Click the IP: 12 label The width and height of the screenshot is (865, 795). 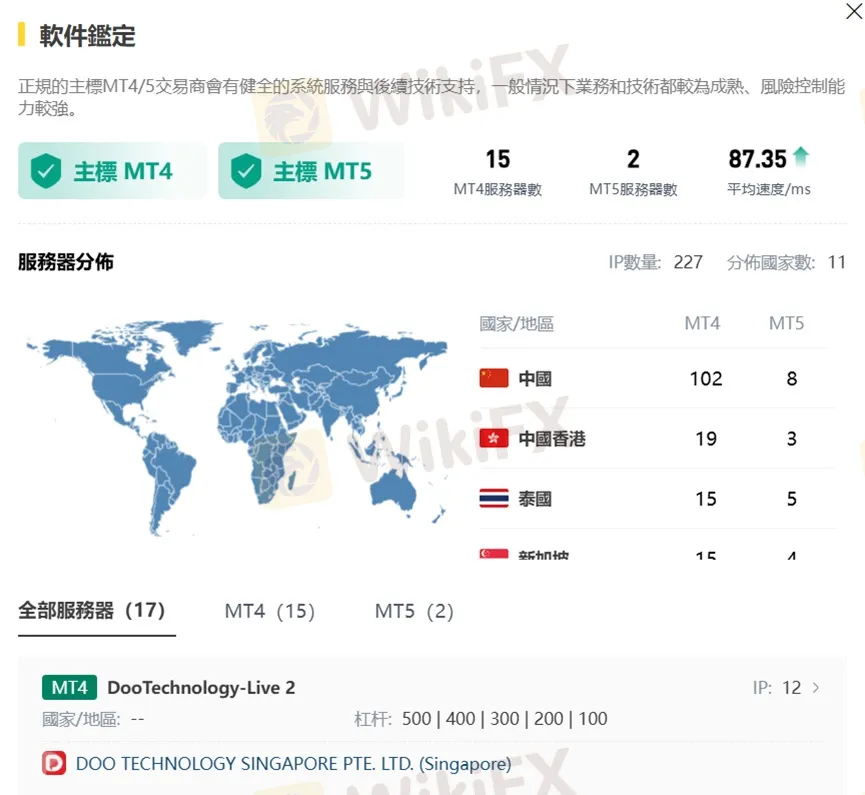777,687
